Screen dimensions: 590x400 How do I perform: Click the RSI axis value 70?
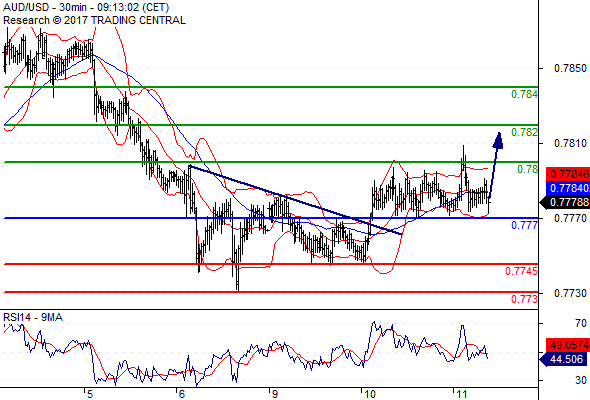pos(581,323)
